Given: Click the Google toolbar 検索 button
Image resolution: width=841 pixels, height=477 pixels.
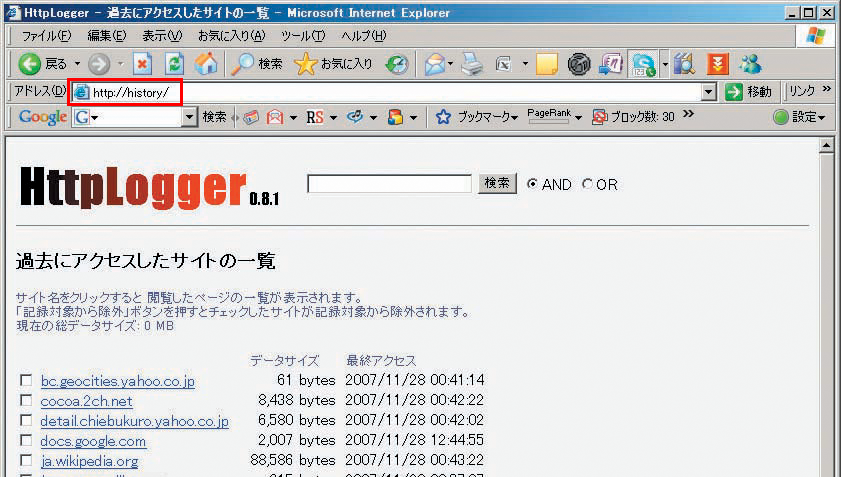Looking at the screenshot, I should pos(215,117).
